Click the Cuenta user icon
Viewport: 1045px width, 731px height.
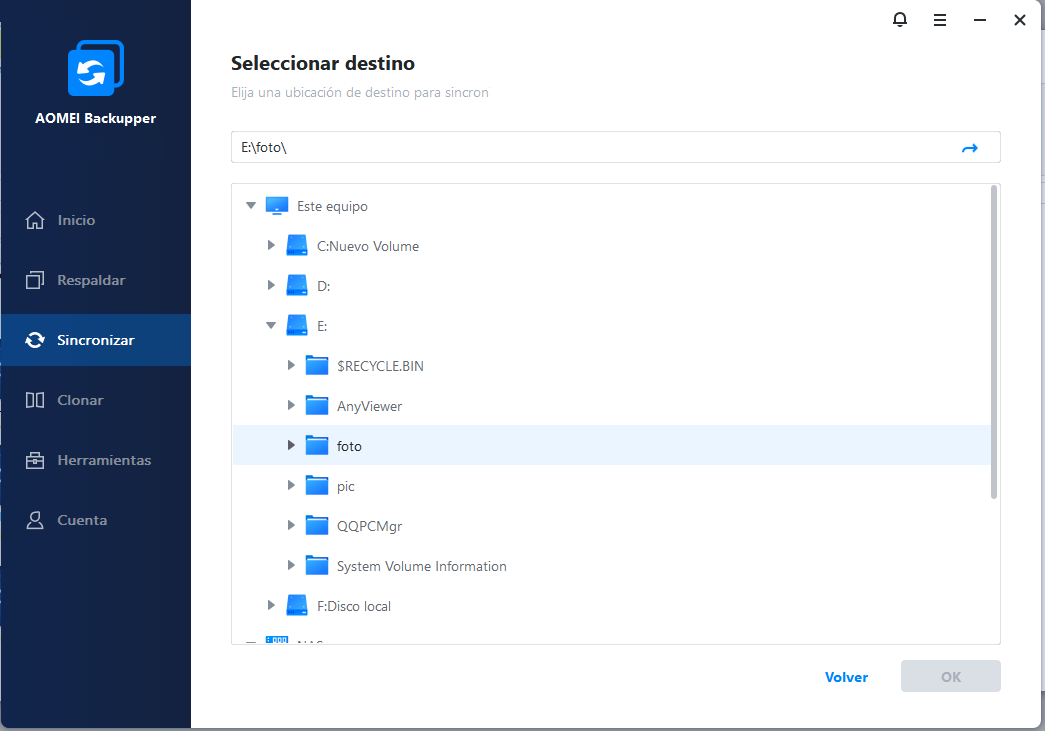pyautogui.click(x=35, y=520)
